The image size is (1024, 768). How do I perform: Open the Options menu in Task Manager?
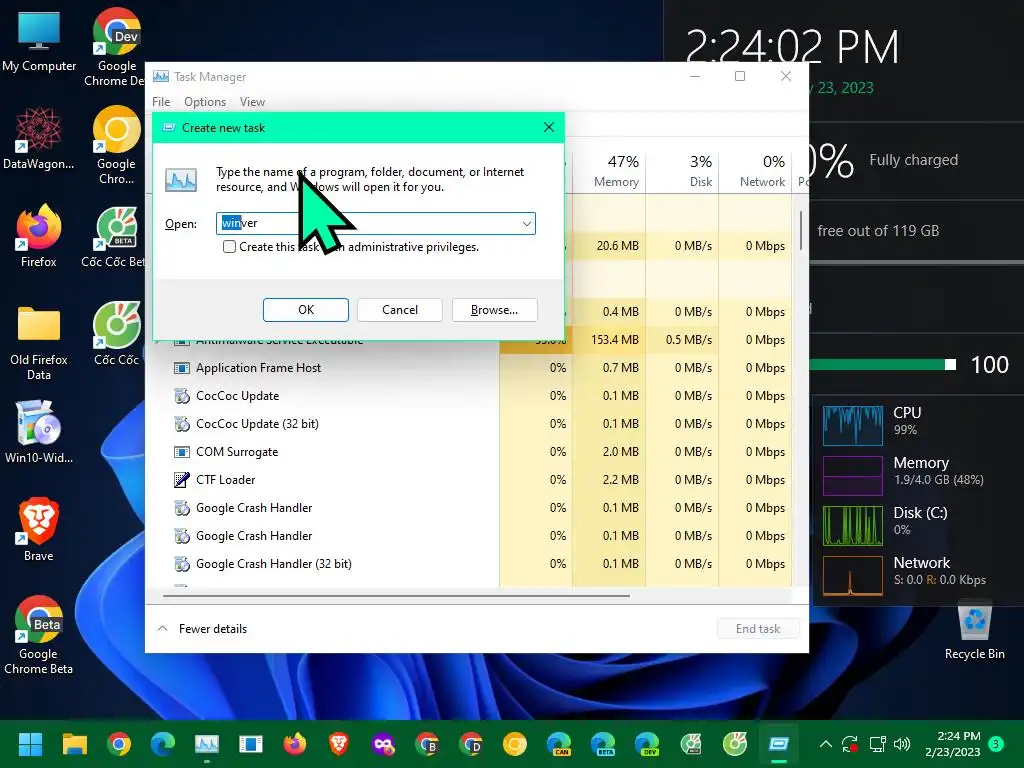point(204,102)
